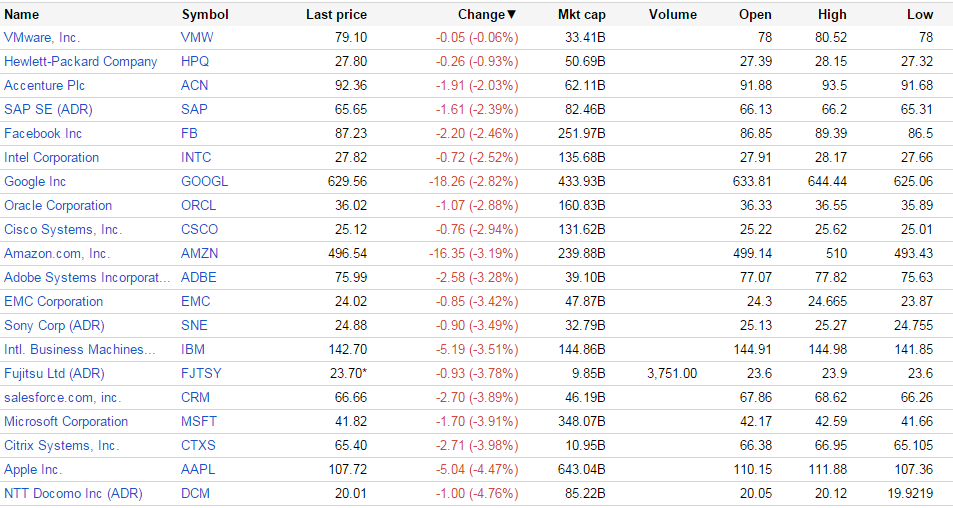Open the Apple Inc. company link

(x=33, y=469)
